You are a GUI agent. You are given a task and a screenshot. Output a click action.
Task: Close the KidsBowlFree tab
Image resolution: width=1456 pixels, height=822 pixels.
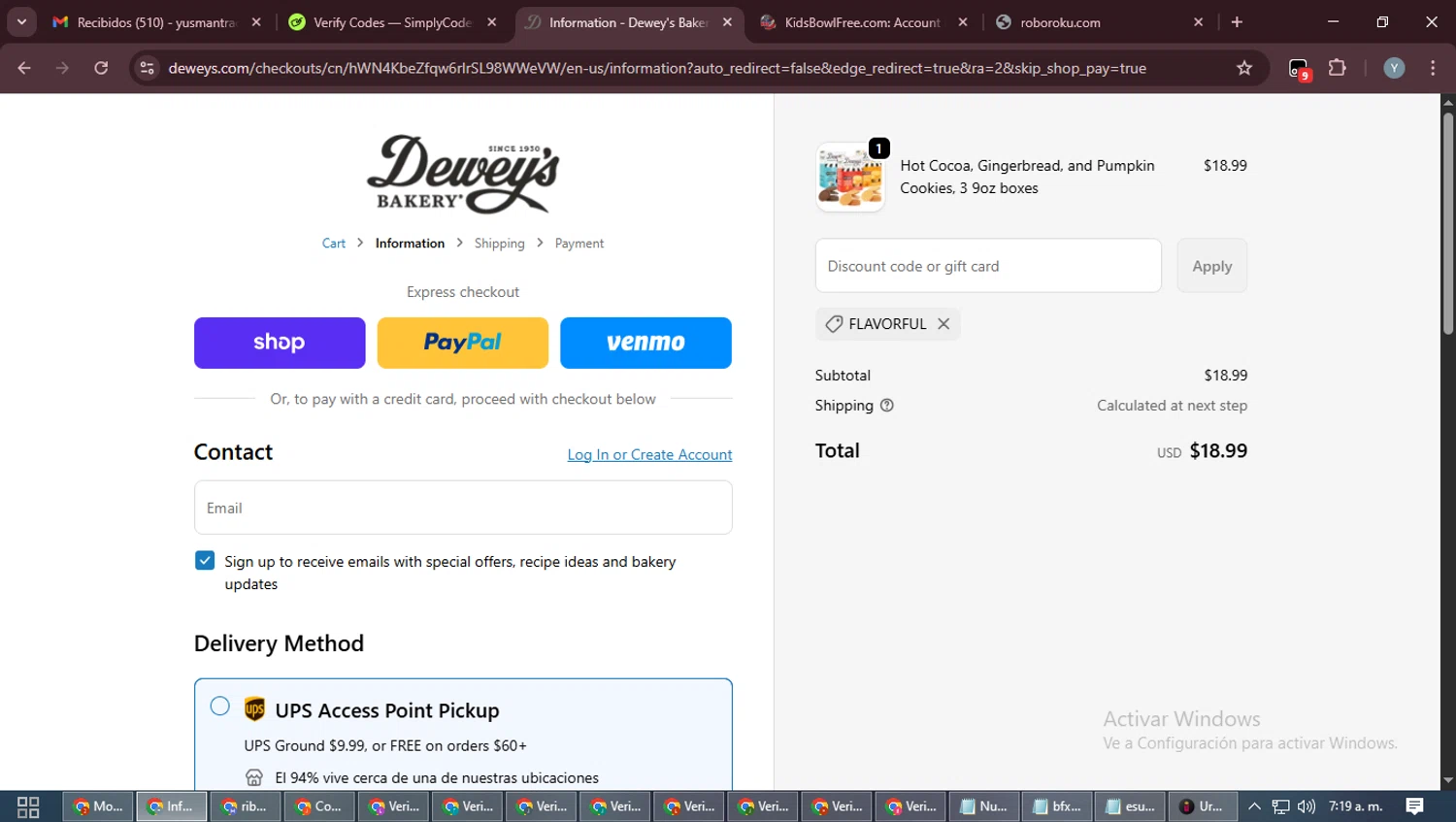pyautogui.click(x=963, y=22)
